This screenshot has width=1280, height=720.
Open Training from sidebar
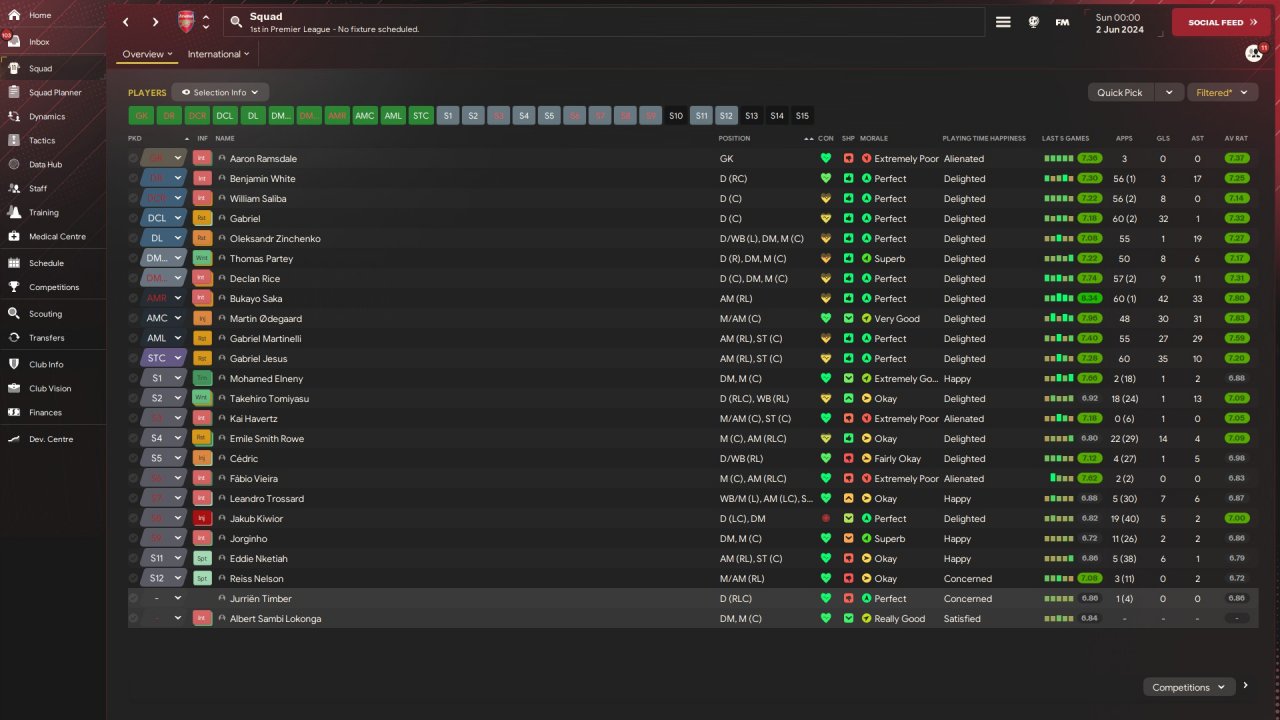point(43,212)
